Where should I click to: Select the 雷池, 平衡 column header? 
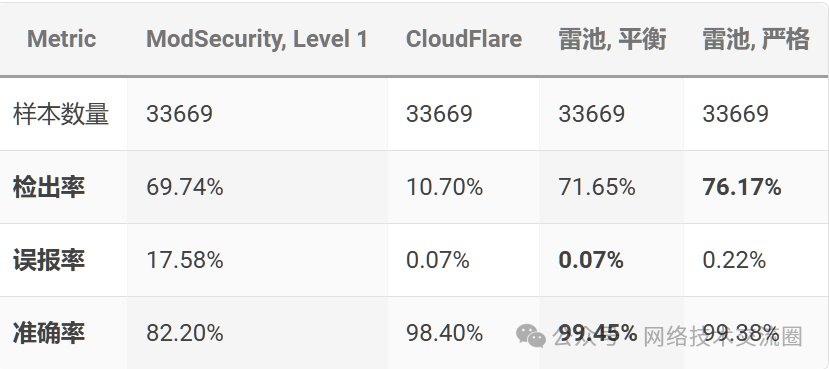tap(612, 39)
